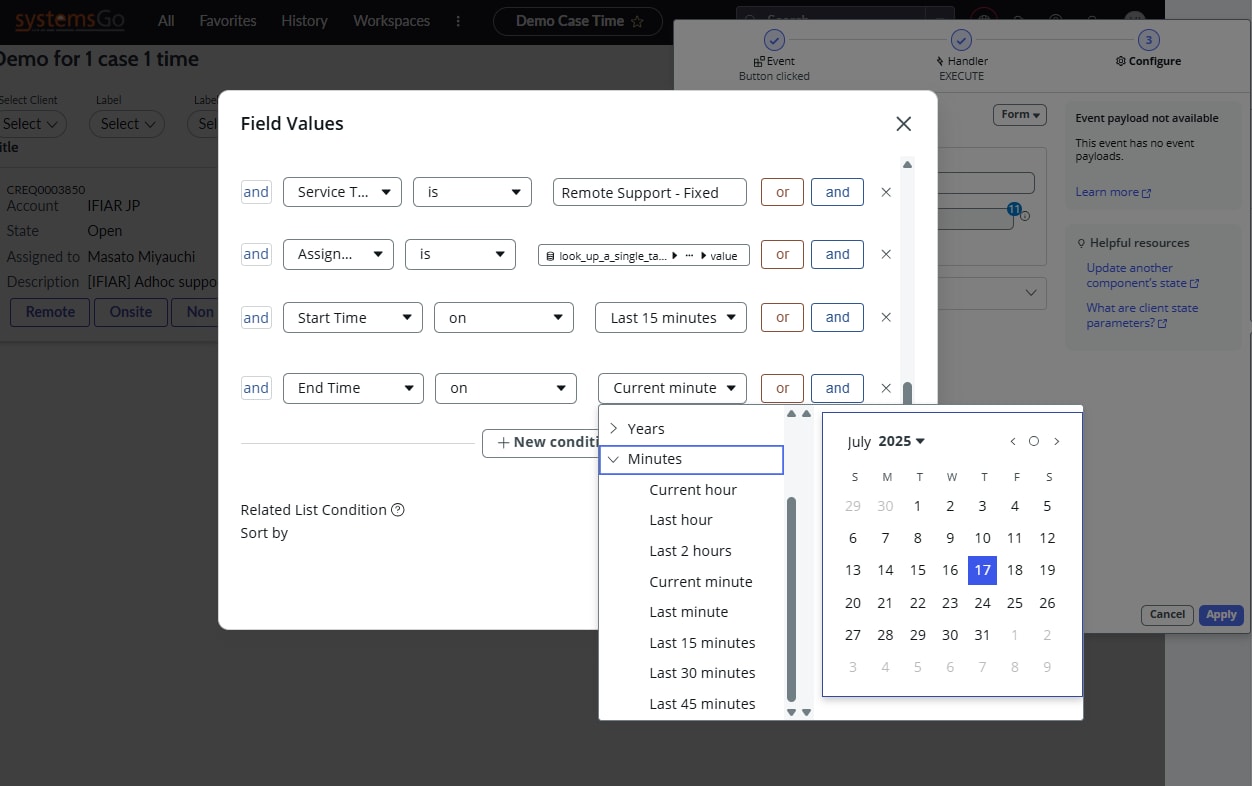The image size is (1252, 786).
Task: Open the Favorites menu
Action: click(x=227, y=19)
